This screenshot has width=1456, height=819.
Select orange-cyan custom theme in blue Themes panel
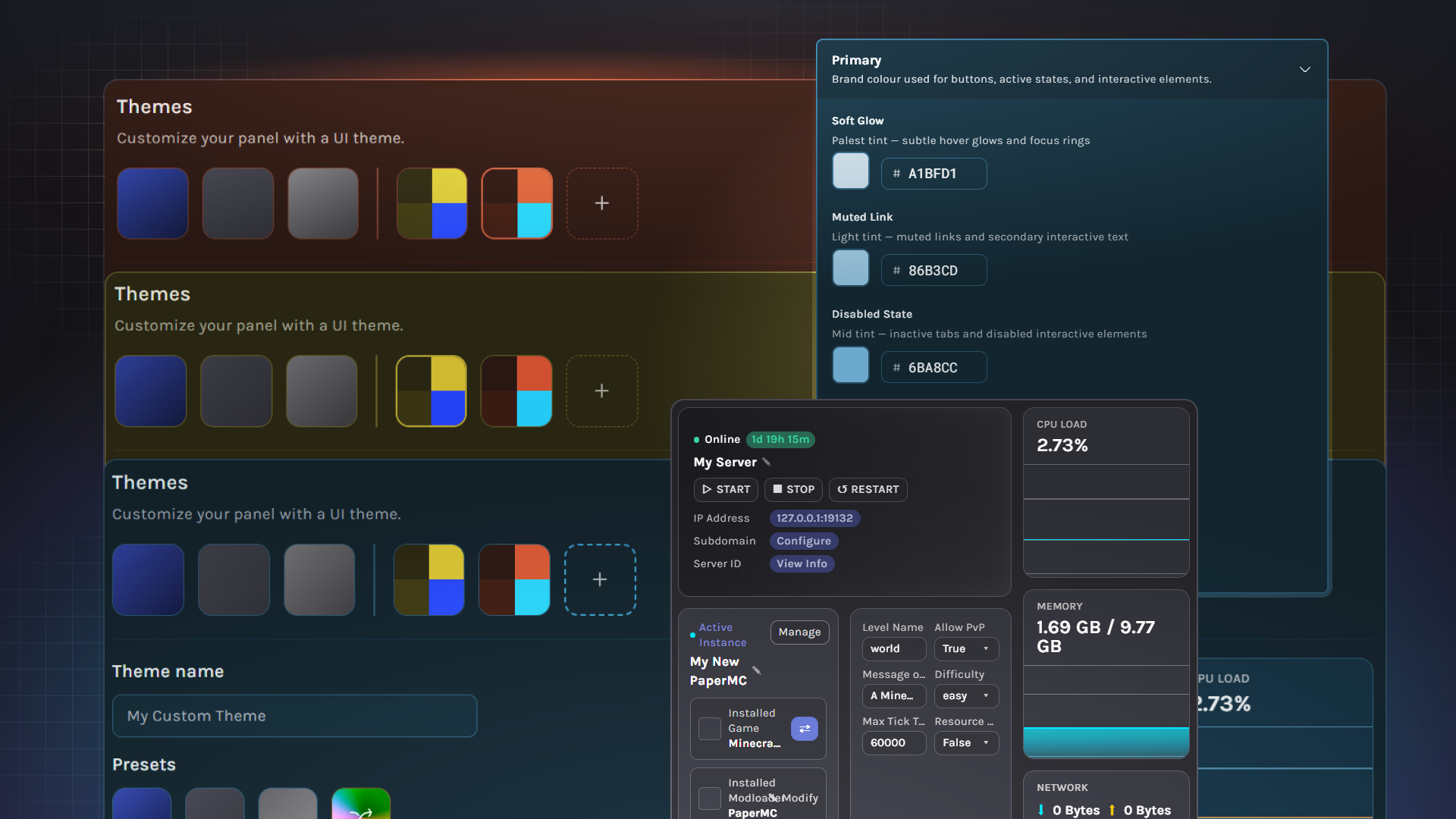pyautogui.click(x=514, y=579)
